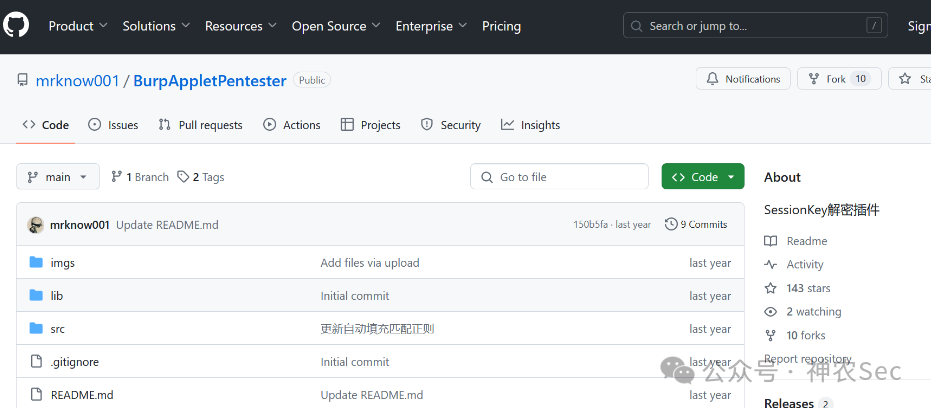Open the main branch selector dropdown

[58, 177]
